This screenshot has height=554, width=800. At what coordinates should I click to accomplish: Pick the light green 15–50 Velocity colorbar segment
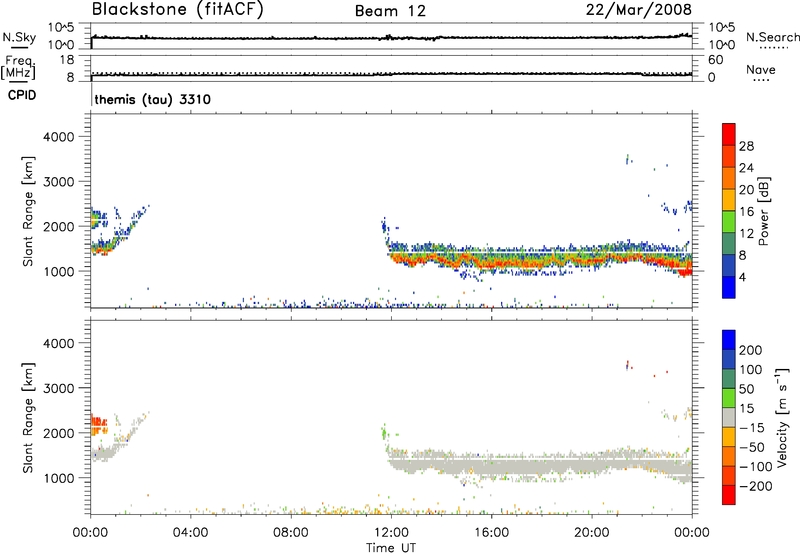(729, 398)
